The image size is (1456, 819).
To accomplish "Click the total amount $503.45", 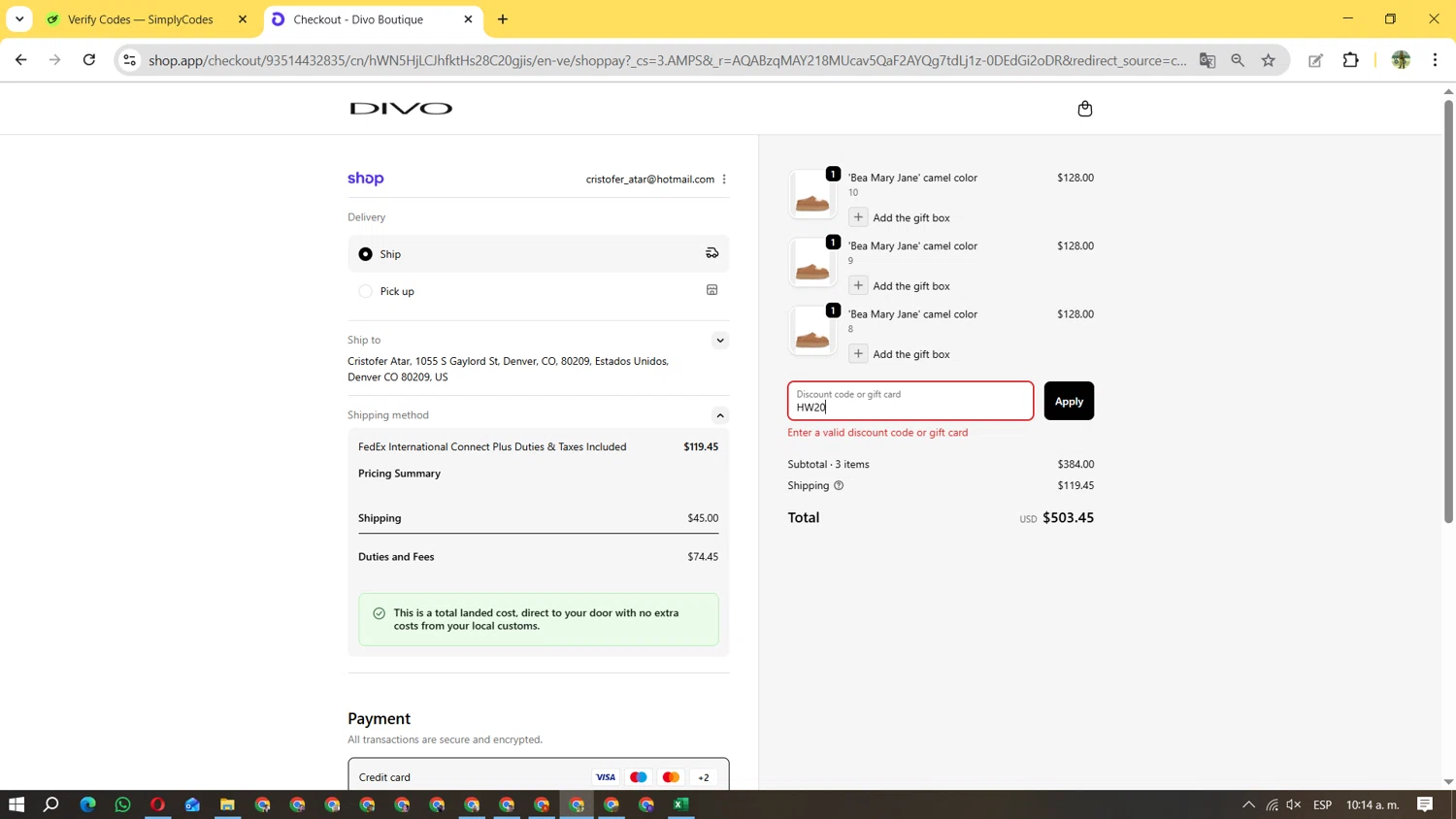I will click(x=1068, y=518).
